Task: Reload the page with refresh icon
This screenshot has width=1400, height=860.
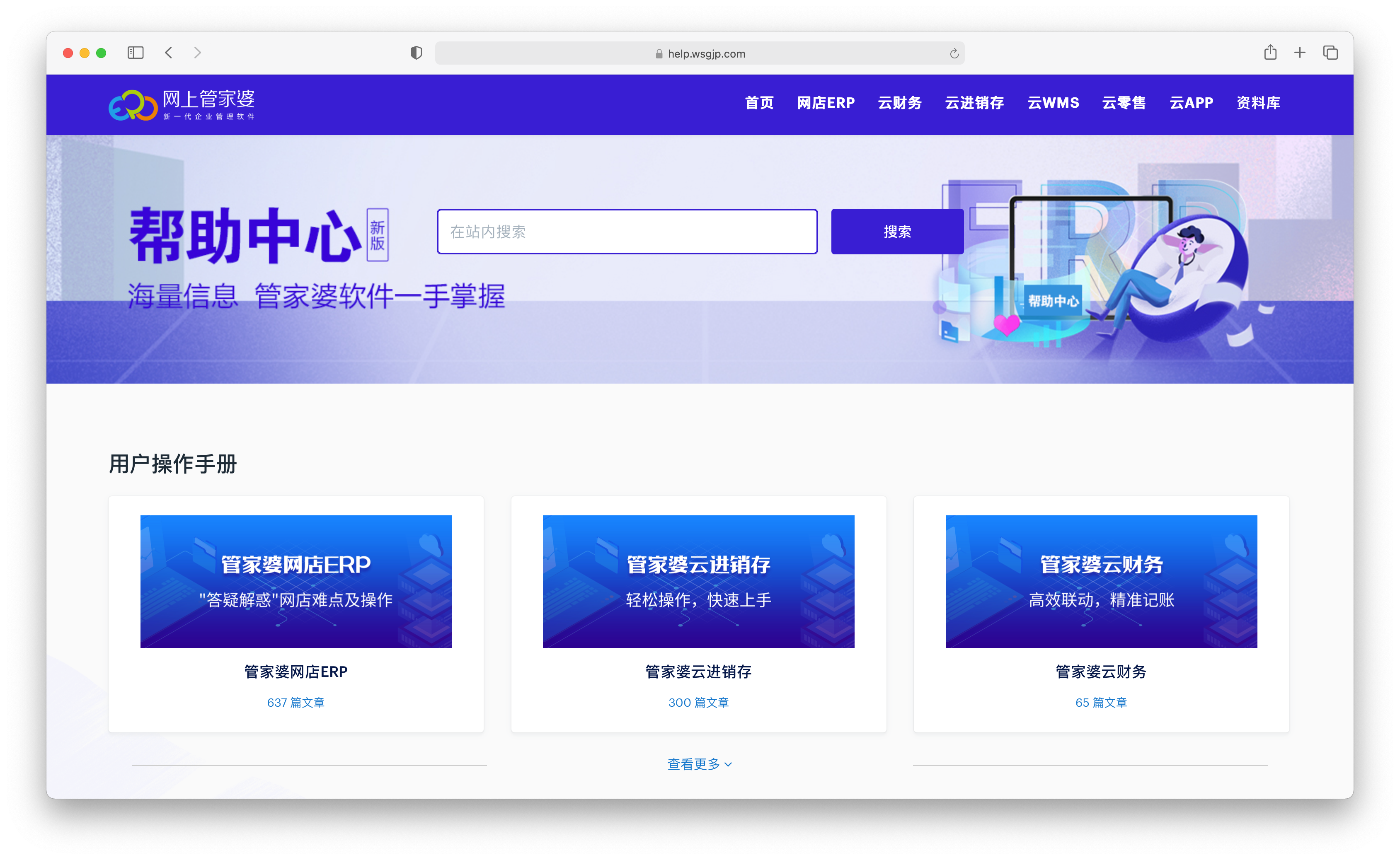Action: (954, 53)
